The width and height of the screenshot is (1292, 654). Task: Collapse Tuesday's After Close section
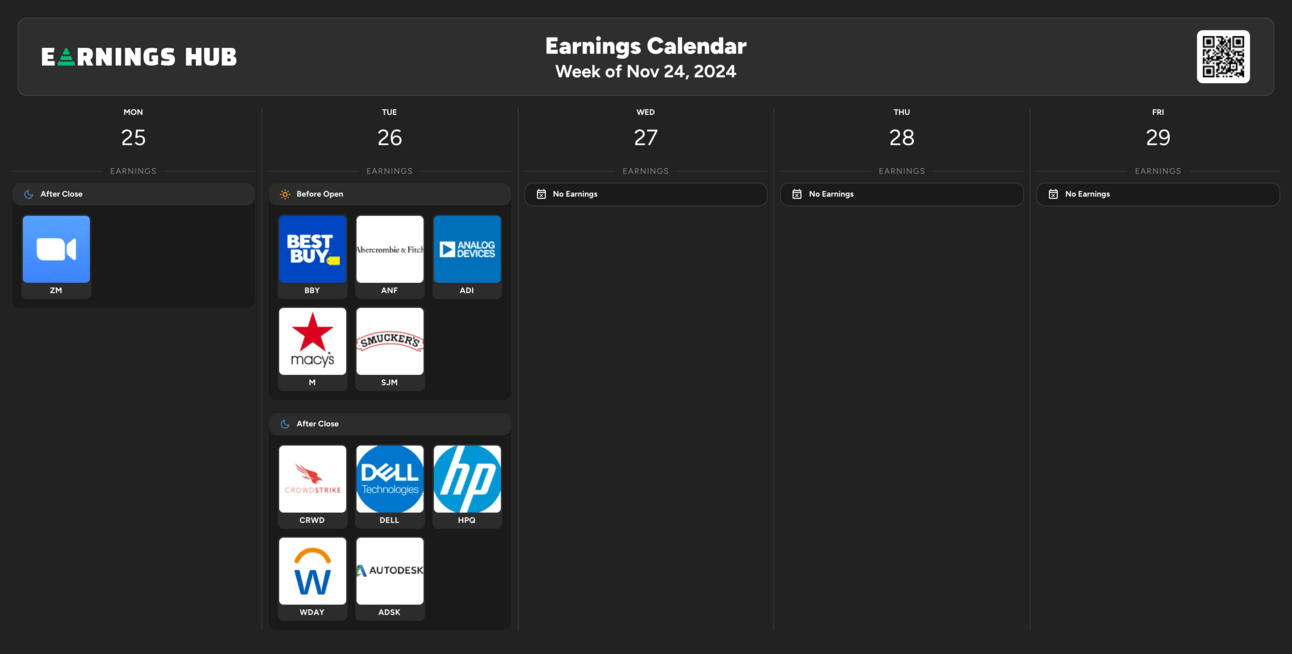(390, 424)
